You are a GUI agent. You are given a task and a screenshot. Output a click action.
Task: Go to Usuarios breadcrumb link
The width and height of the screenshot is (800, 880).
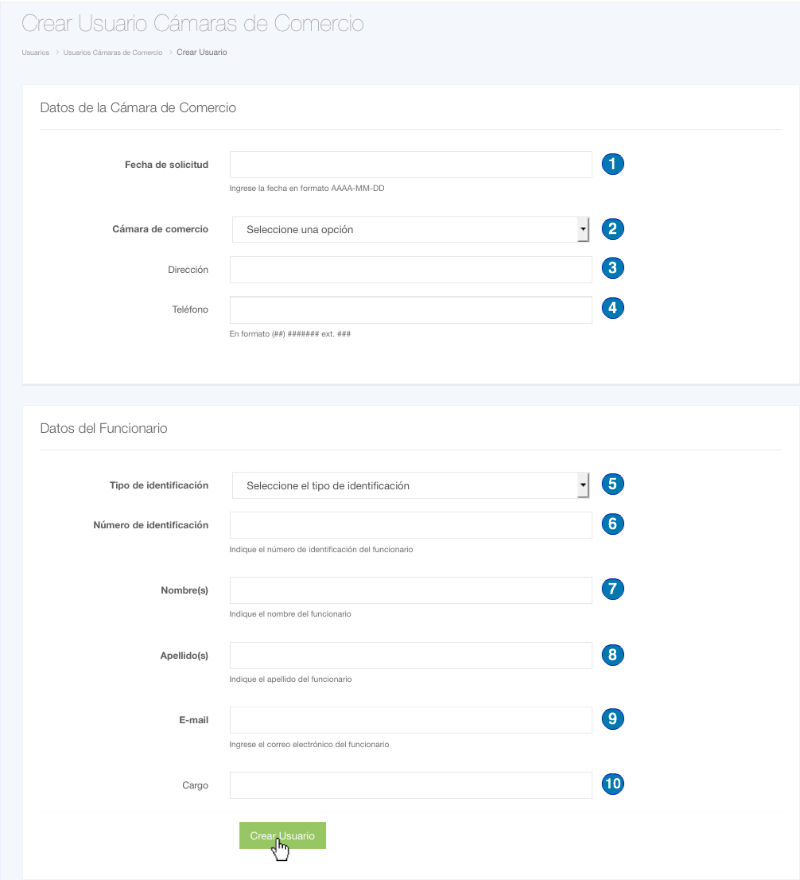pos(35,52)
